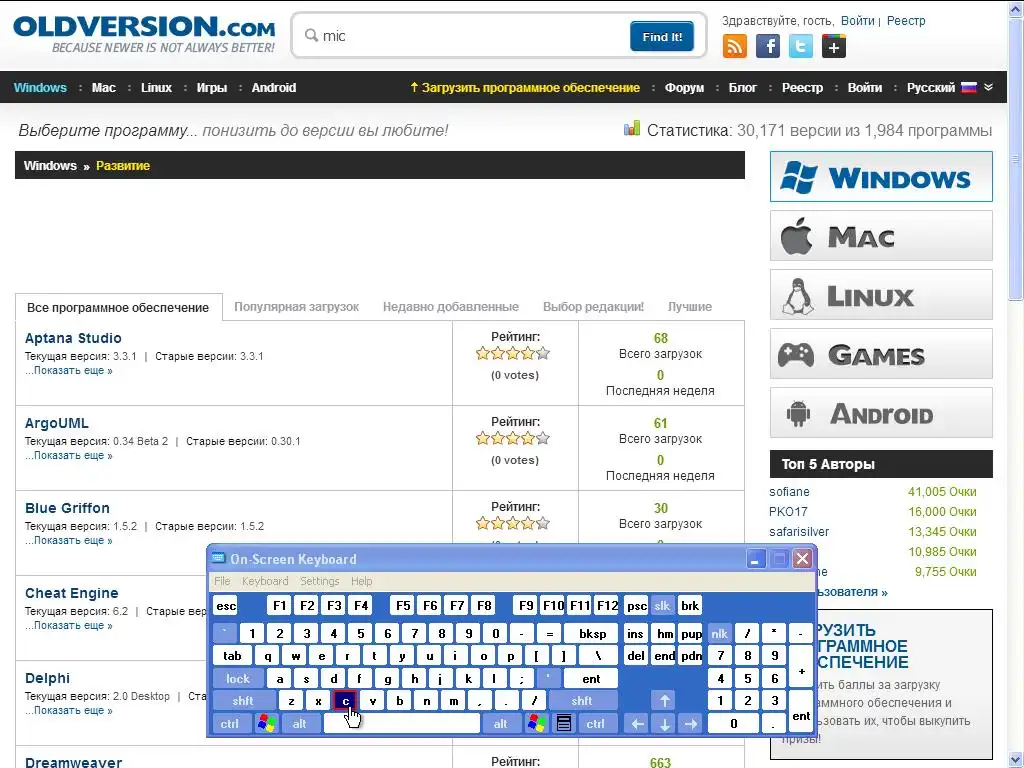Click the bksp key on On-Screen Keyboard
This screenshot has width=1024, height=768.
click(592, 633)
